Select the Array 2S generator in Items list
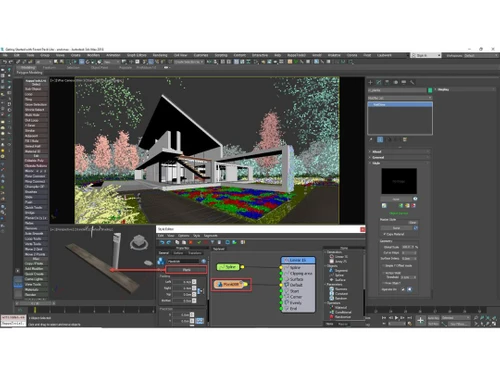The width and height of the screenshot is (500, 375). pos(338,261)
